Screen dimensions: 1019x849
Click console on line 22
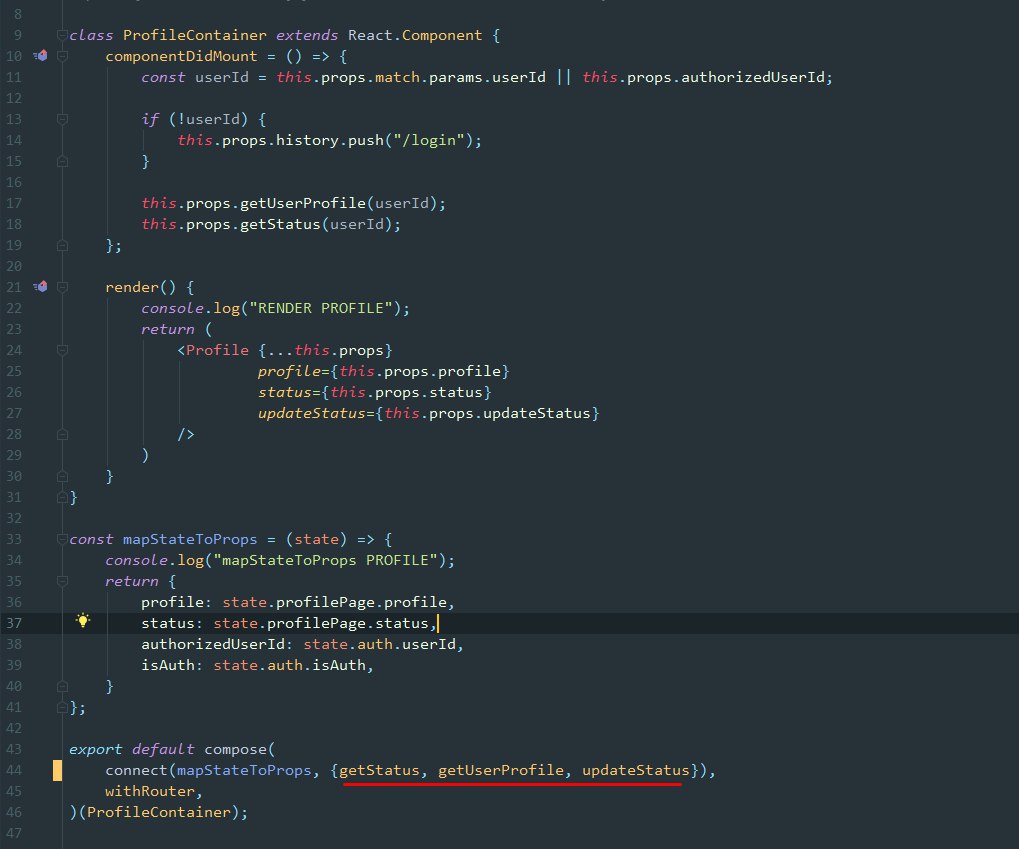click(172, 308)
